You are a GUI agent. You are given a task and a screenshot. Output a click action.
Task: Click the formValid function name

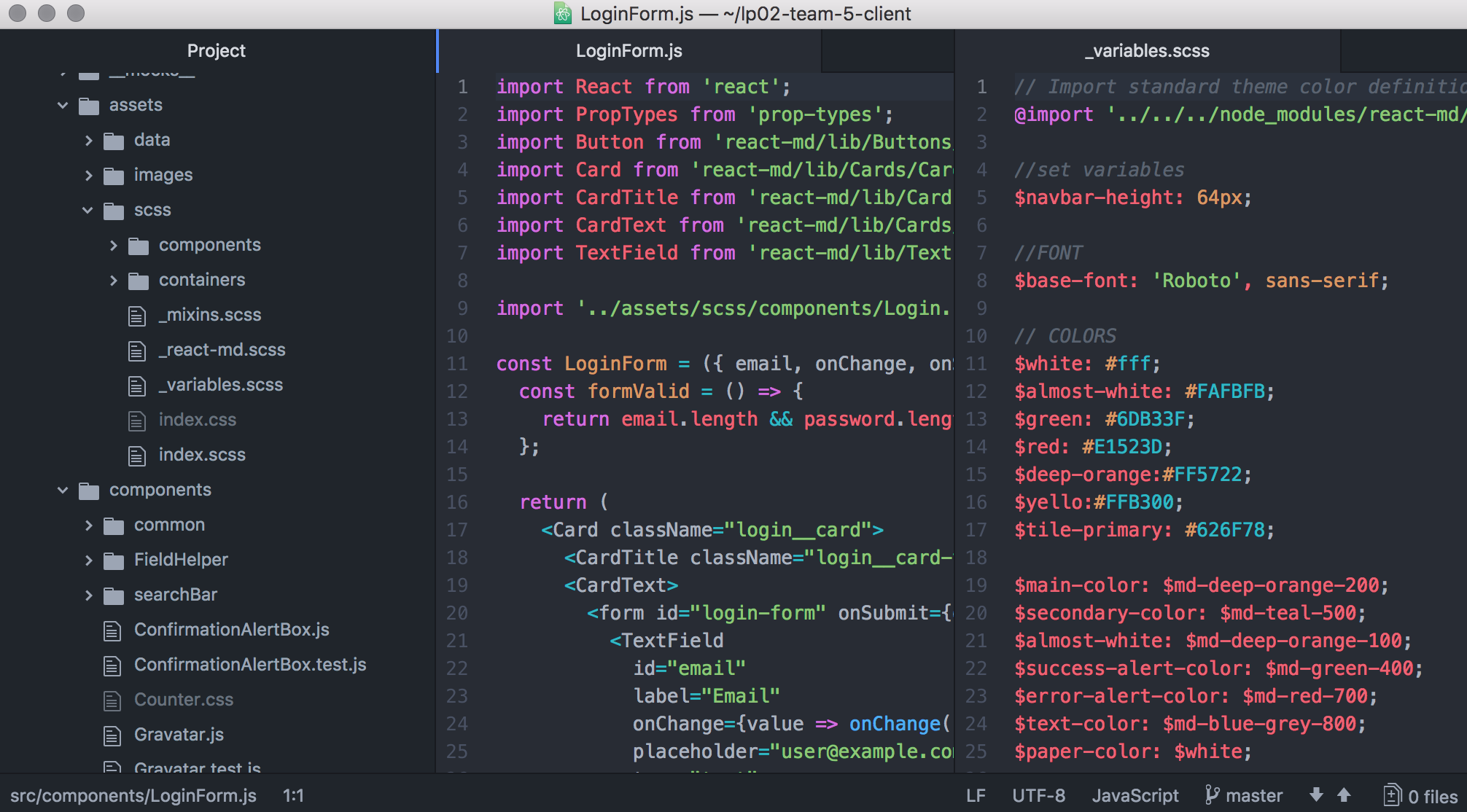click(639, 391)
